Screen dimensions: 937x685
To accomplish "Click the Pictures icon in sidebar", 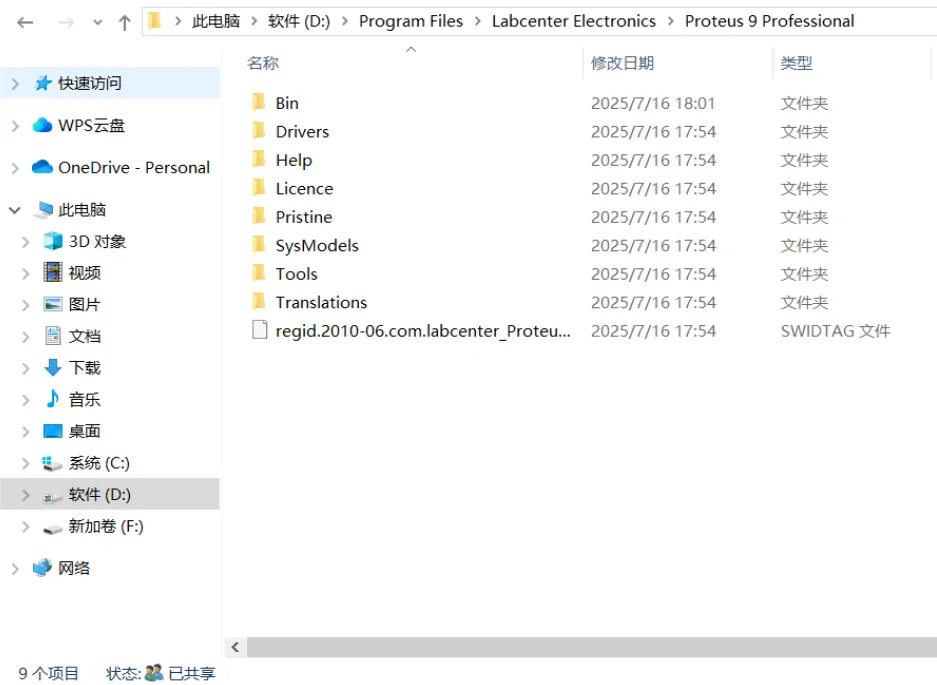I will point(53,304).
